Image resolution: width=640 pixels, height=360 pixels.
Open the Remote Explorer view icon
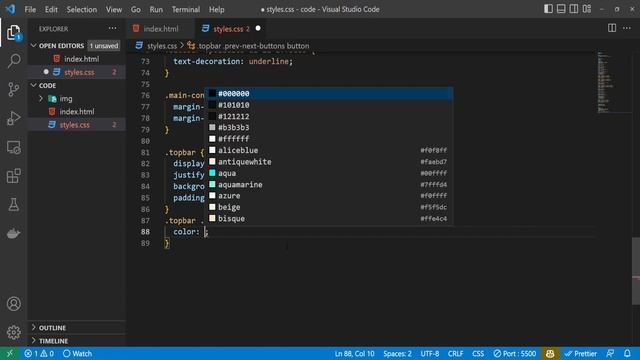(x=13, y=147)
